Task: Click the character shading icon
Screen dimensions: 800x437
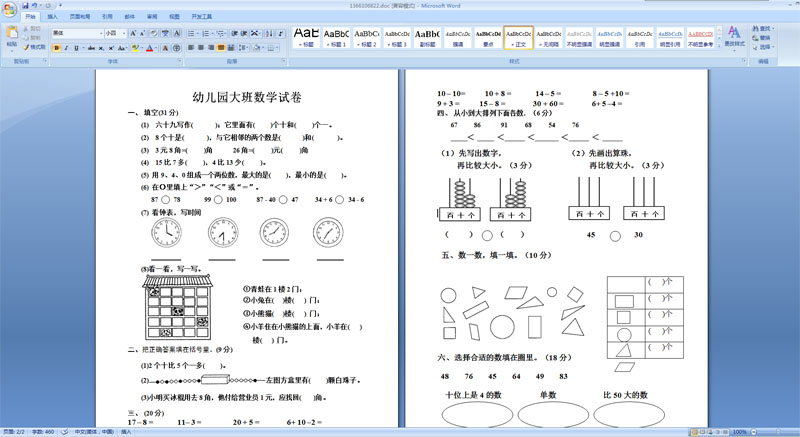Action: point(165,48)
